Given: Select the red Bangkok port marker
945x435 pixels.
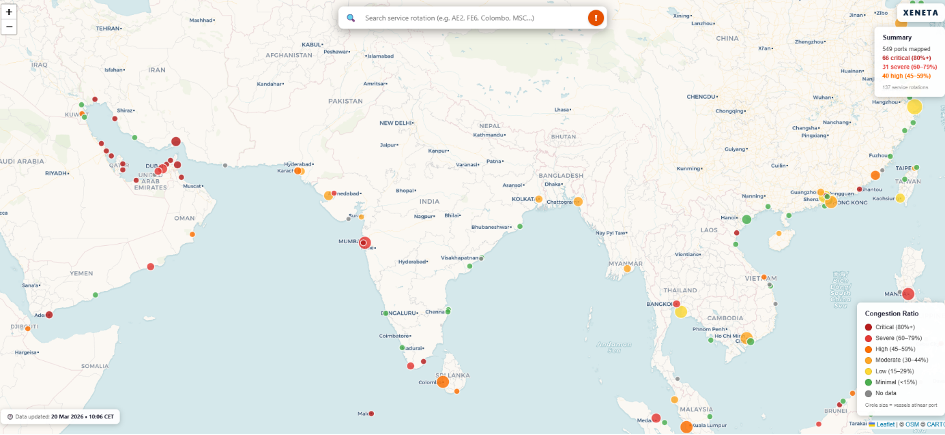Looking at the screenshot, I should click(x=677, y=304).
